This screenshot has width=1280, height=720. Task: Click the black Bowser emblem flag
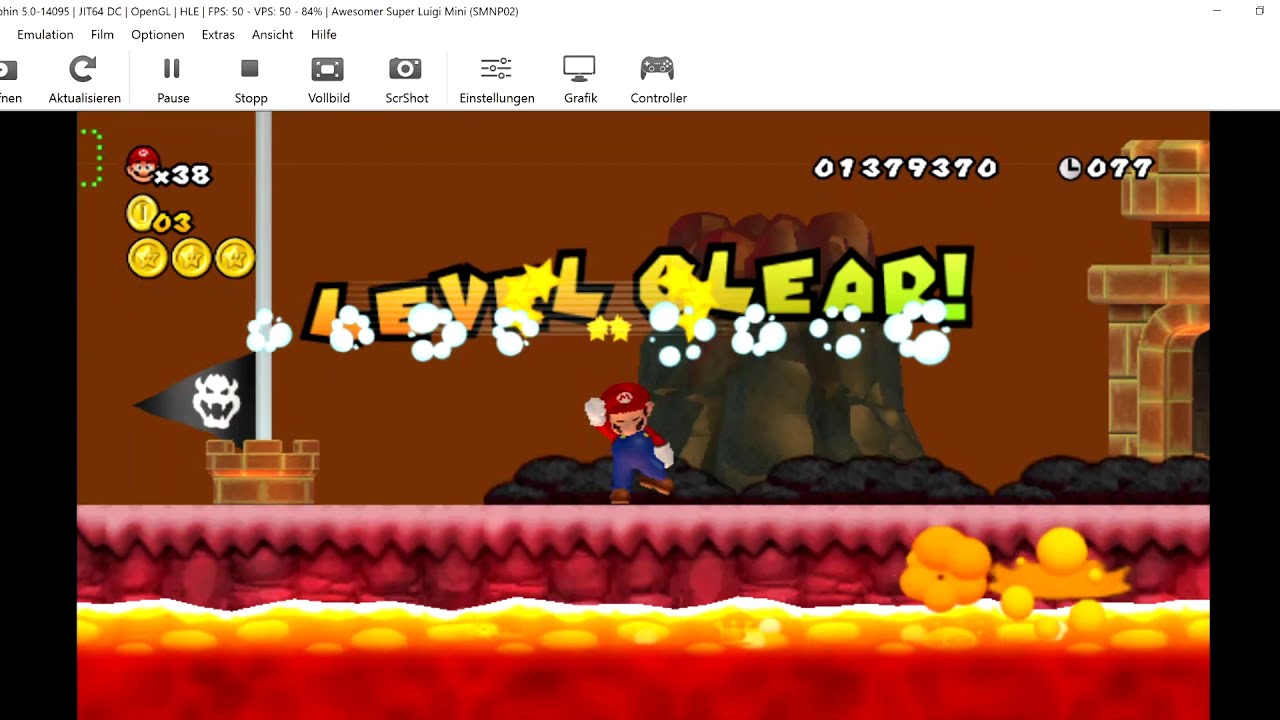[x=196, y=400]
